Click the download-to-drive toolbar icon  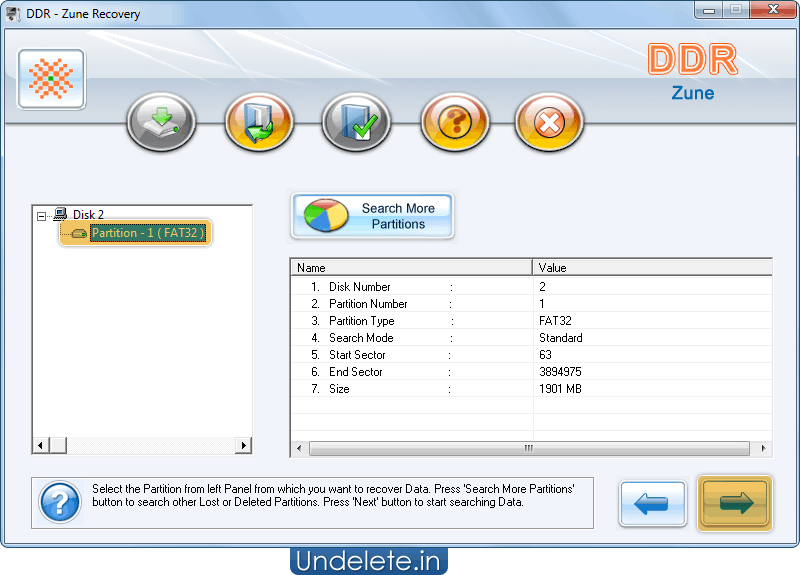pos(161,122)
